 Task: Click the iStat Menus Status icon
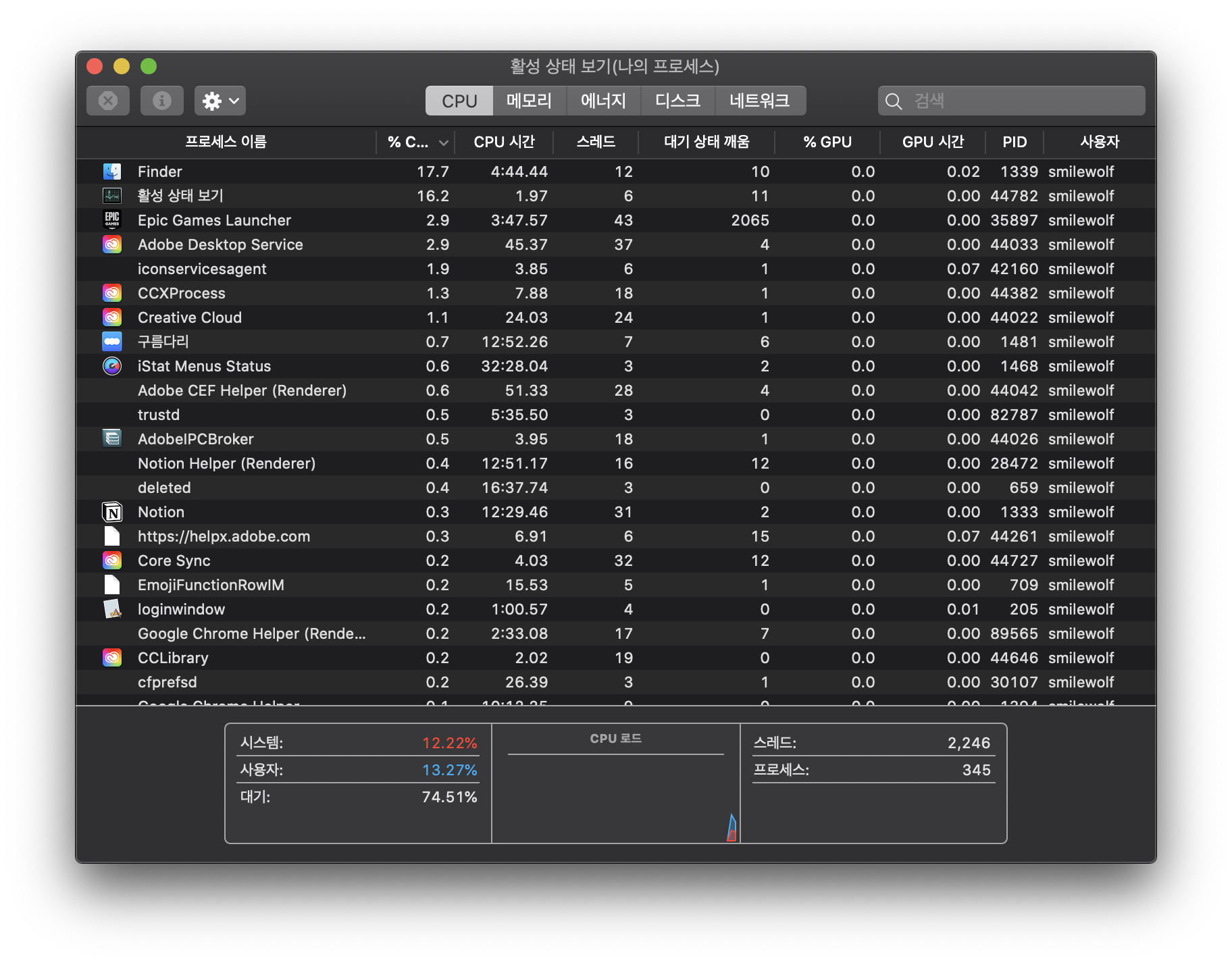click(112, 366)
